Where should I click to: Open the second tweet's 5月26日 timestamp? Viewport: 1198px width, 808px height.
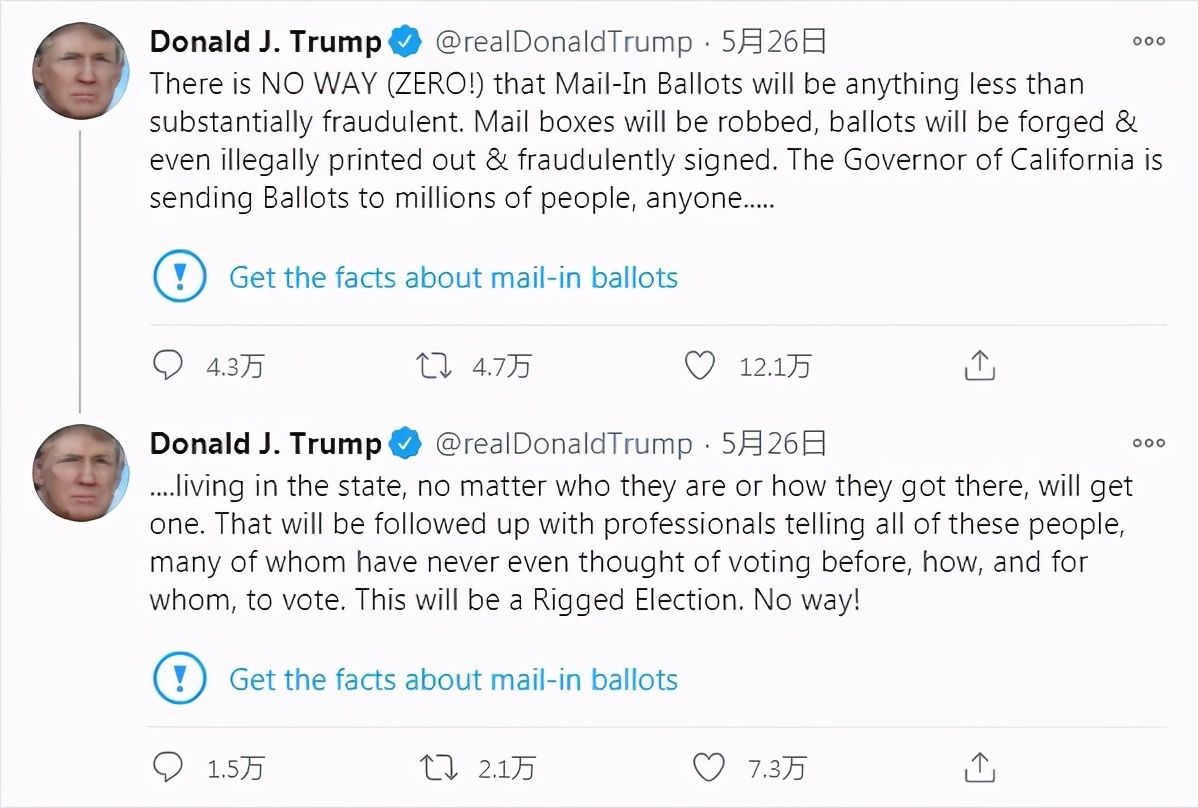pyautogui.click(x=773, y=443)
